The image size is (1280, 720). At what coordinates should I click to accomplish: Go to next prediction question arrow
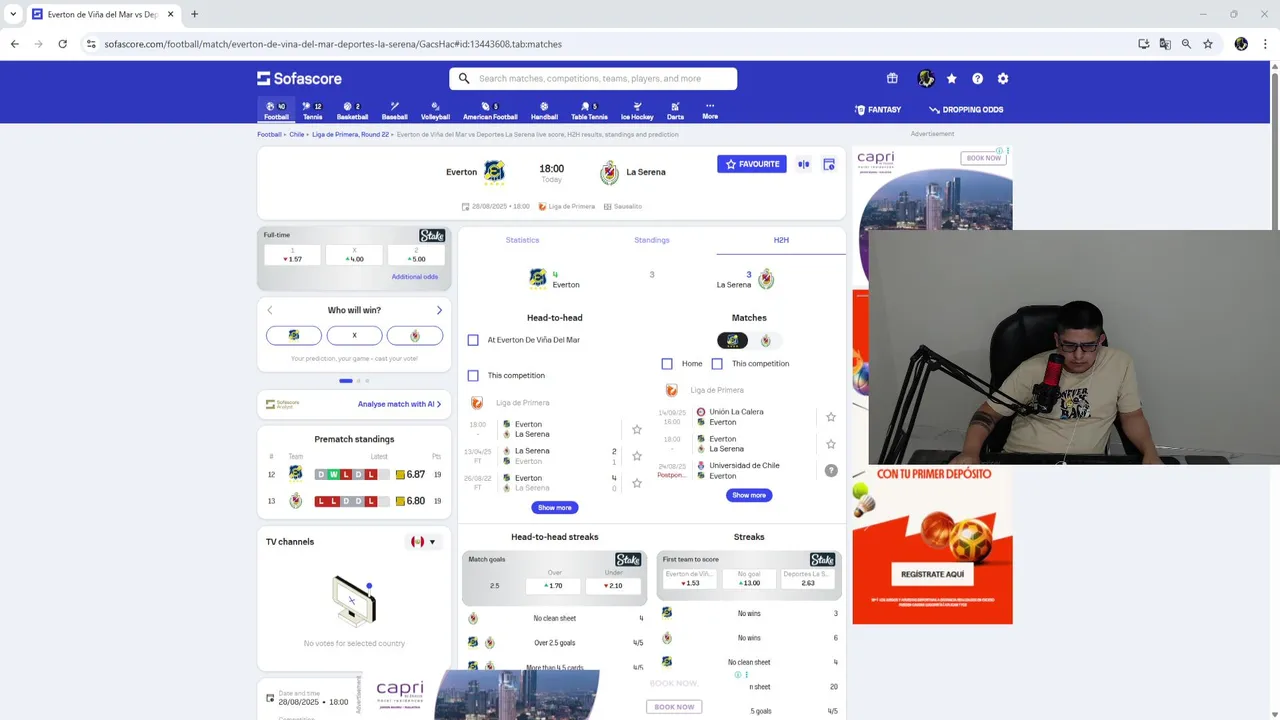439,310
